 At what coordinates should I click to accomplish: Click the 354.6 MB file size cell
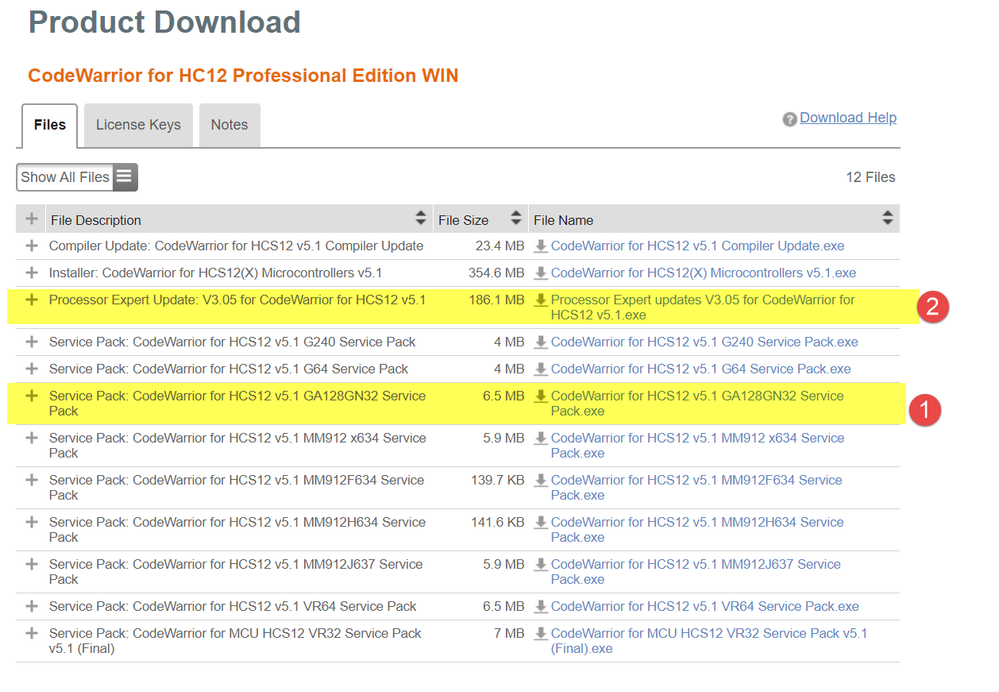click(x=496, y=273)
